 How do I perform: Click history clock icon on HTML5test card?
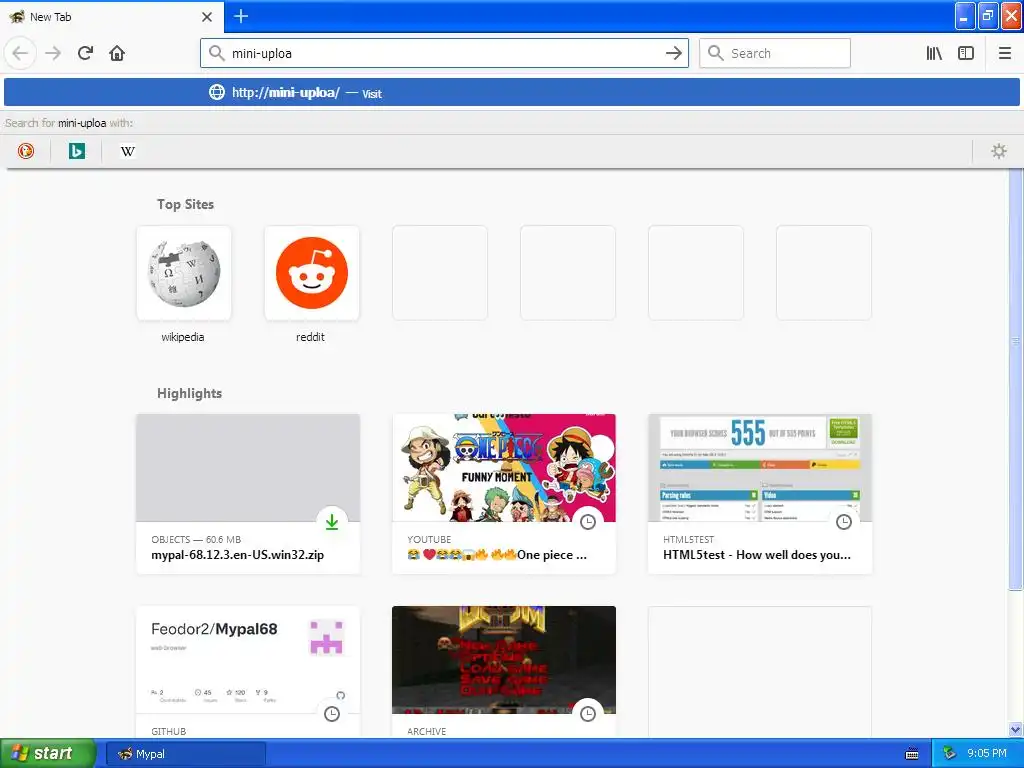tap(844, 522)
